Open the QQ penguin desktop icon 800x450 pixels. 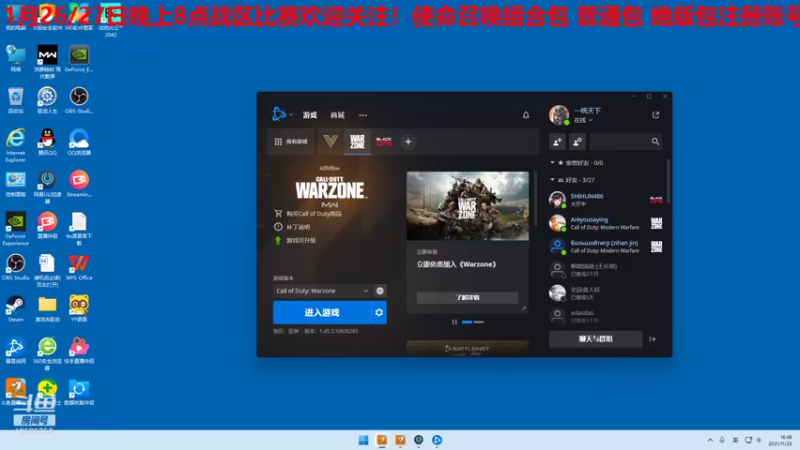pos(47,141)
